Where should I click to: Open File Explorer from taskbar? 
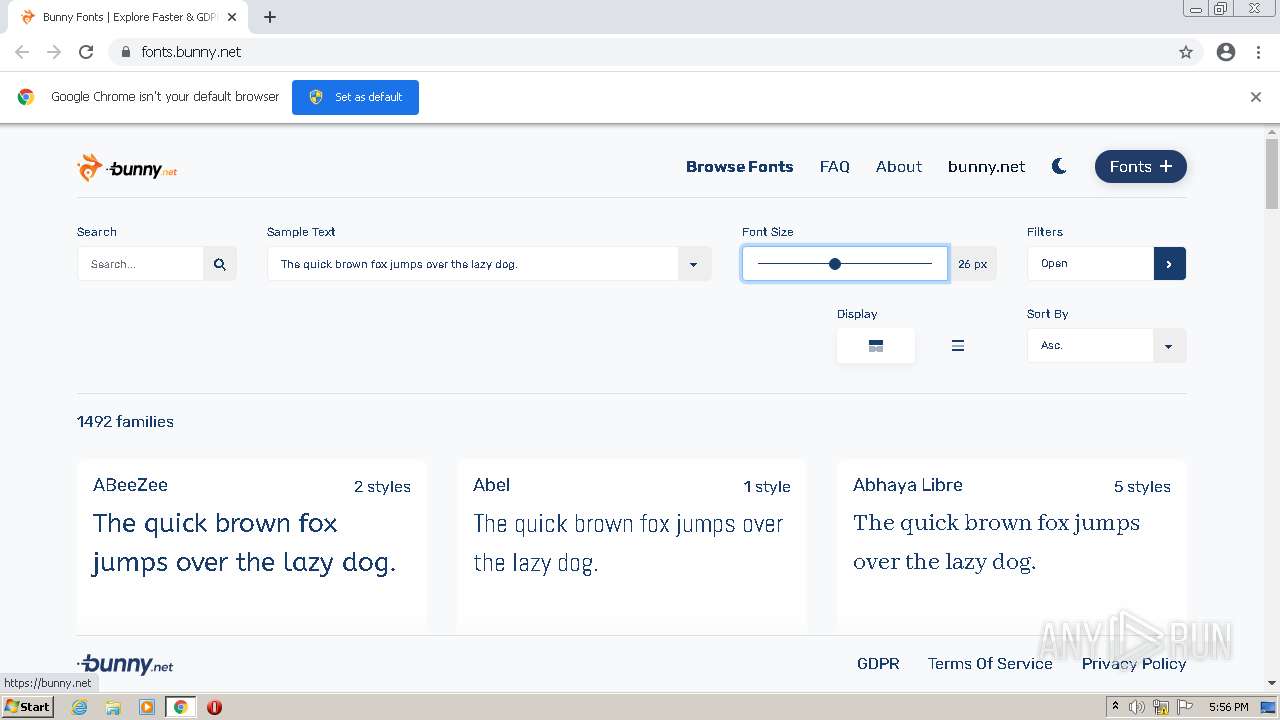click(113, 707)
